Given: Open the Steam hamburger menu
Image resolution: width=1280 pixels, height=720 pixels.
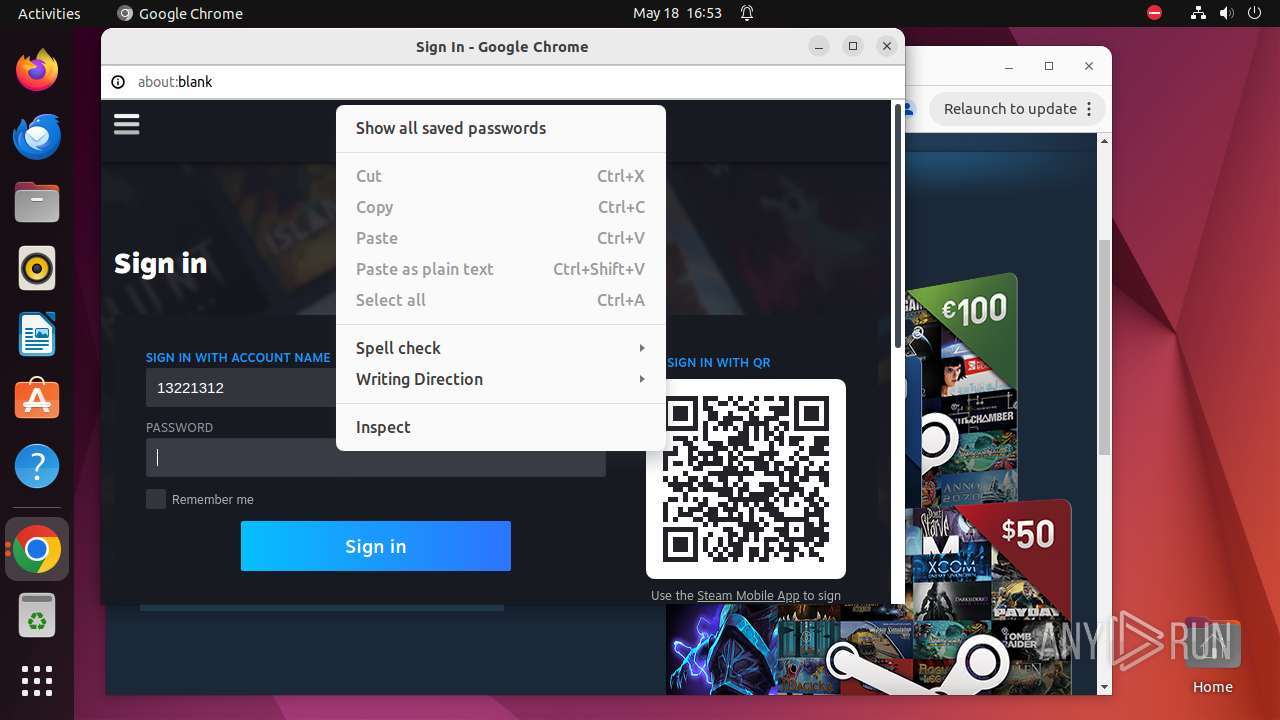Looking at the screenshot, I should 126,124.
